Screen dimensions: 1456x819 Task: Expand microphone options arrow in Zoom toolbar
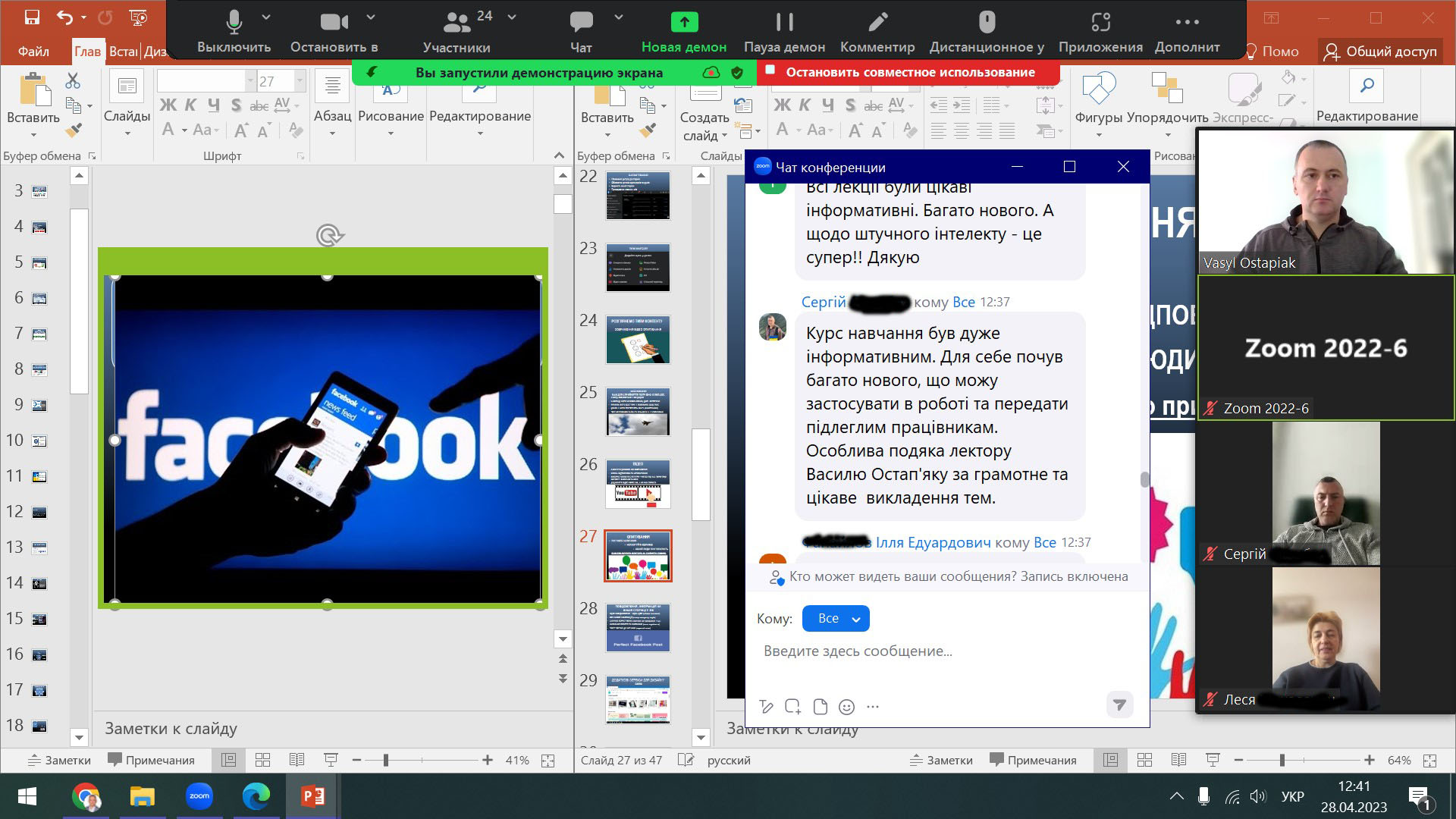pos(266,17)
